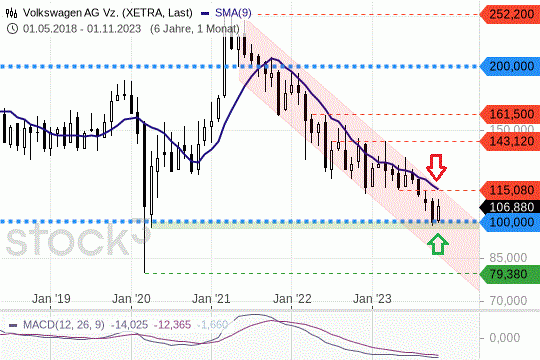The height and width of the screenshot is (360, 540).
Task: Click the MACD(12, 26, 9) indicator label
Action: pyautogui.click(x=63, y=325)
